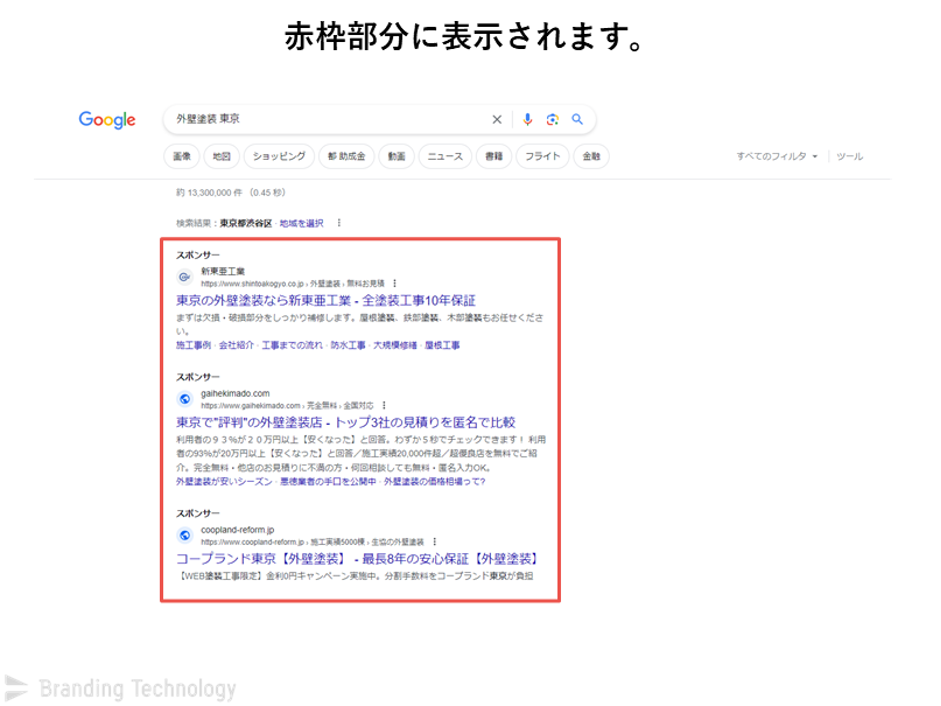Screen dimensions: 941x706
Task: Click the magnifying glass search icon
Action: [x=577, y=119]
